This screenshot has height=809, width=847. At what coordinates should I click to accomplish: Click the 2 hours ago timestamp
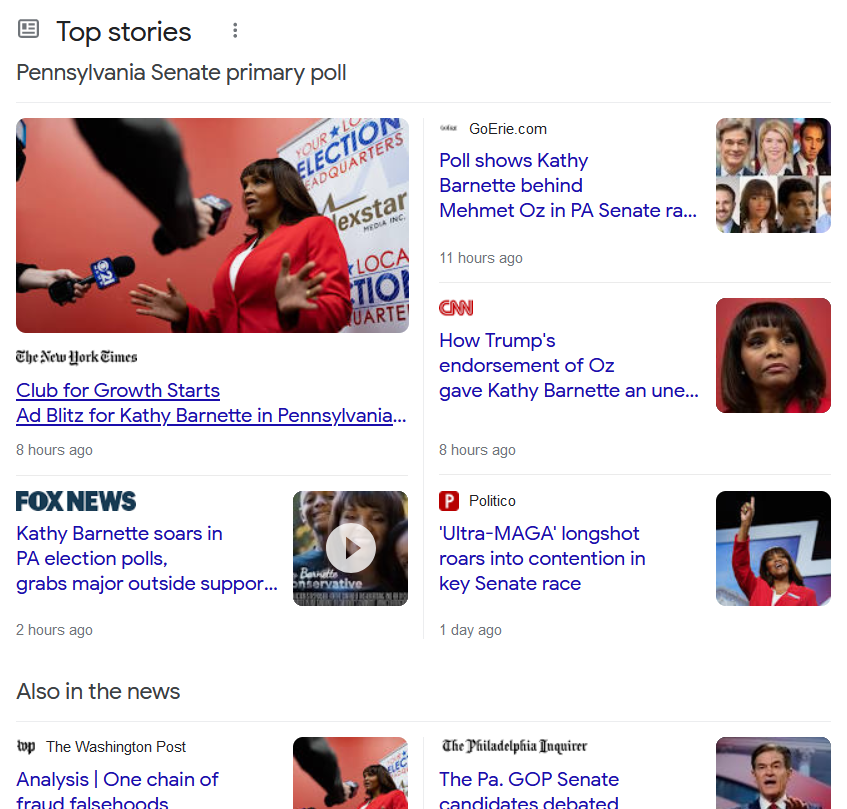[x=54, y=630]
